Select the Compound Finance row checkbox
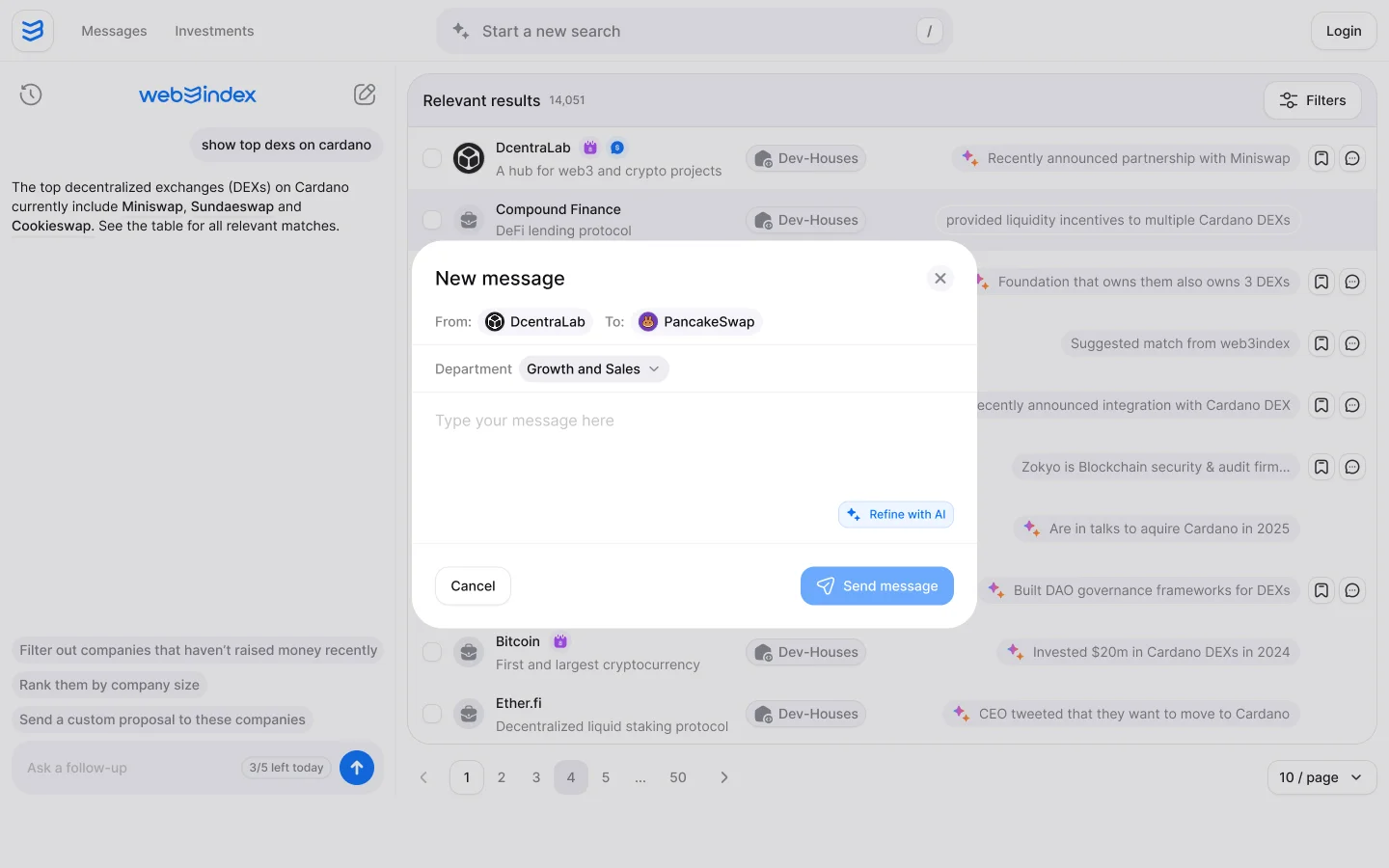1389x868 pixels. (x=432, y=220)
